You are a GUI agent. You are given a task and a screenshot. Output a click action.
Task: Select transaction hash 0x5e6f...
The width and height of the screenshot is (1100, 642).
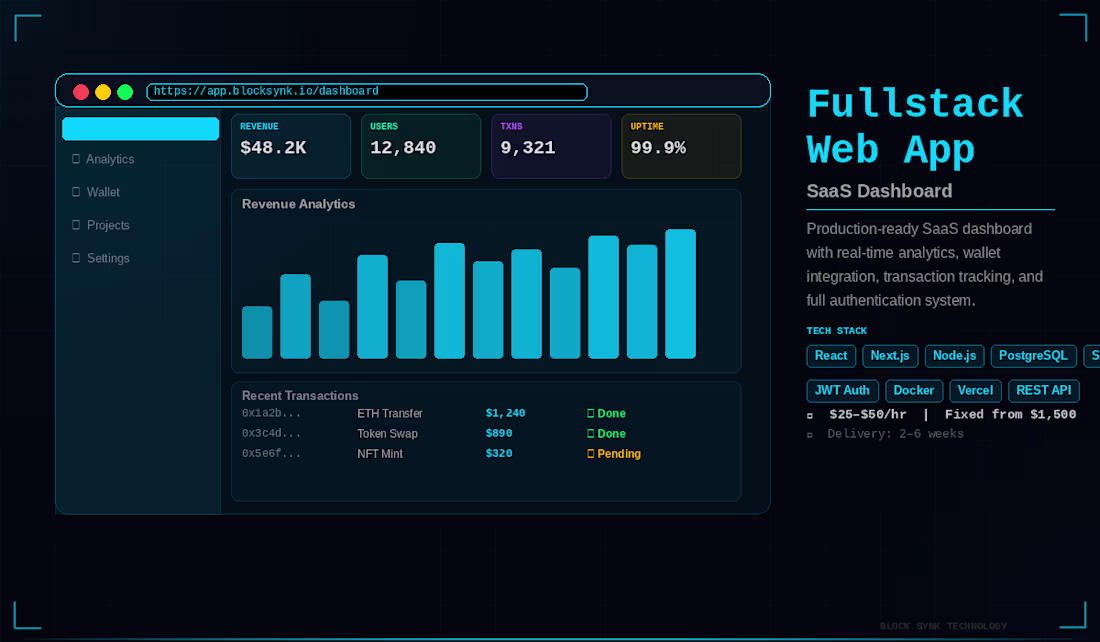pyautogui.click(x=271, y=454)
